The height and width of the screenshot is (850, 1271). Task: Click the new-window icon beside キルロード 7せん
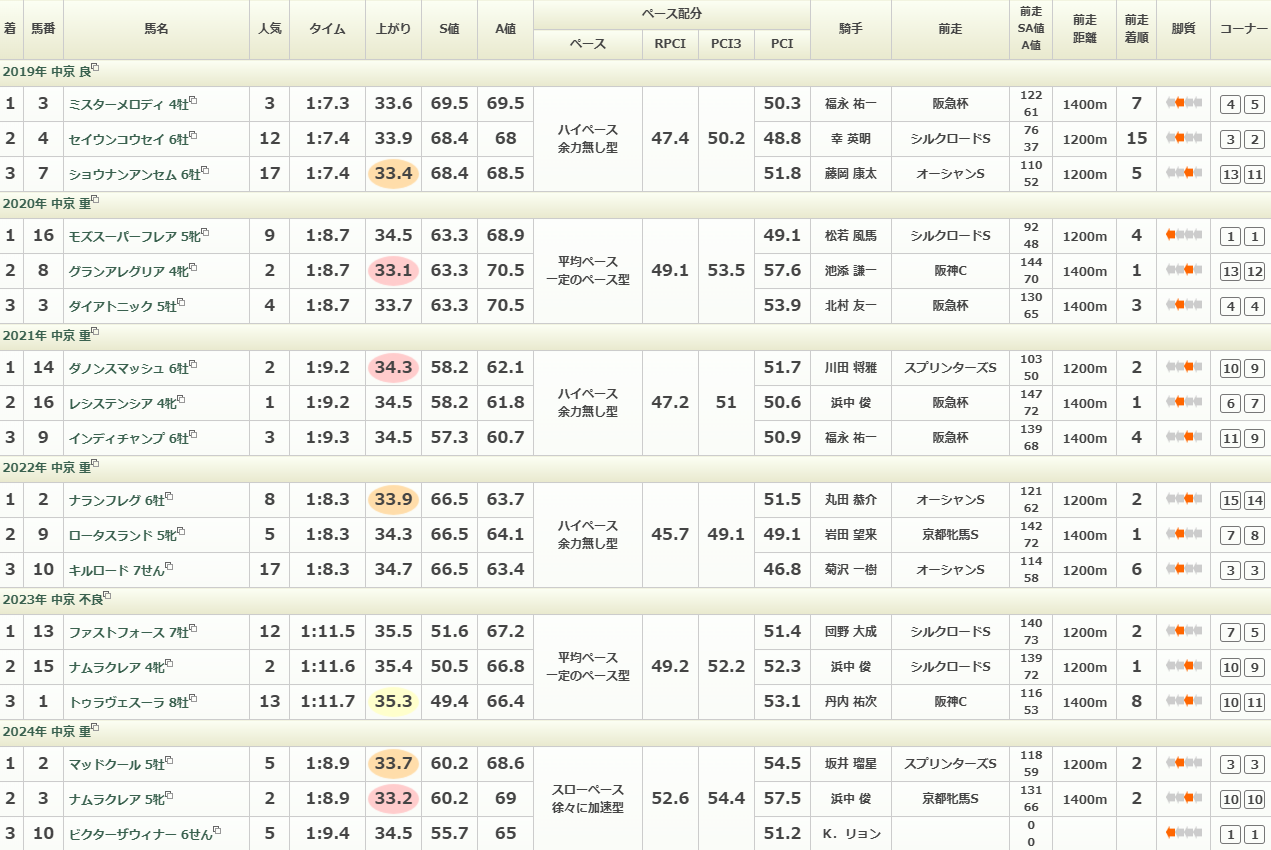tap(170, 567)
